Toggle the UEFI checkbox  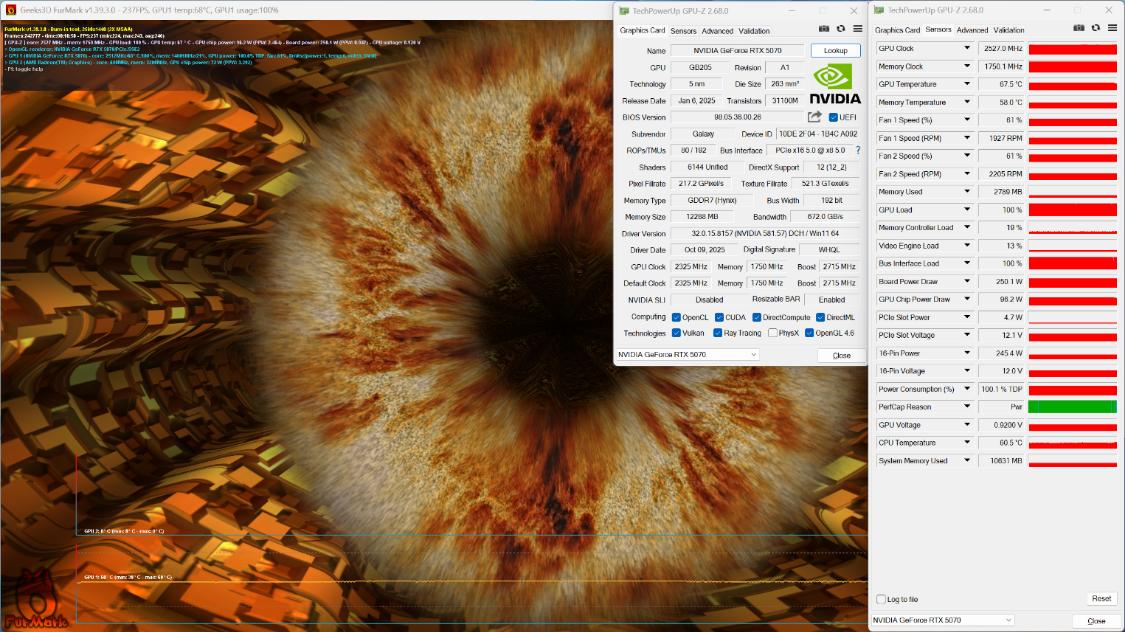833,117
